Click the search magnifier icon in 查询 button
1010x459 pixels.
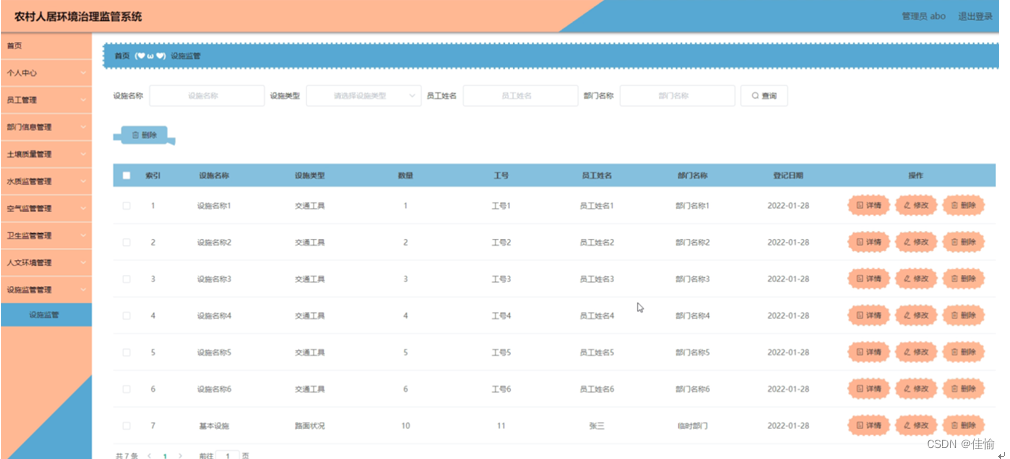coord(754,96)
